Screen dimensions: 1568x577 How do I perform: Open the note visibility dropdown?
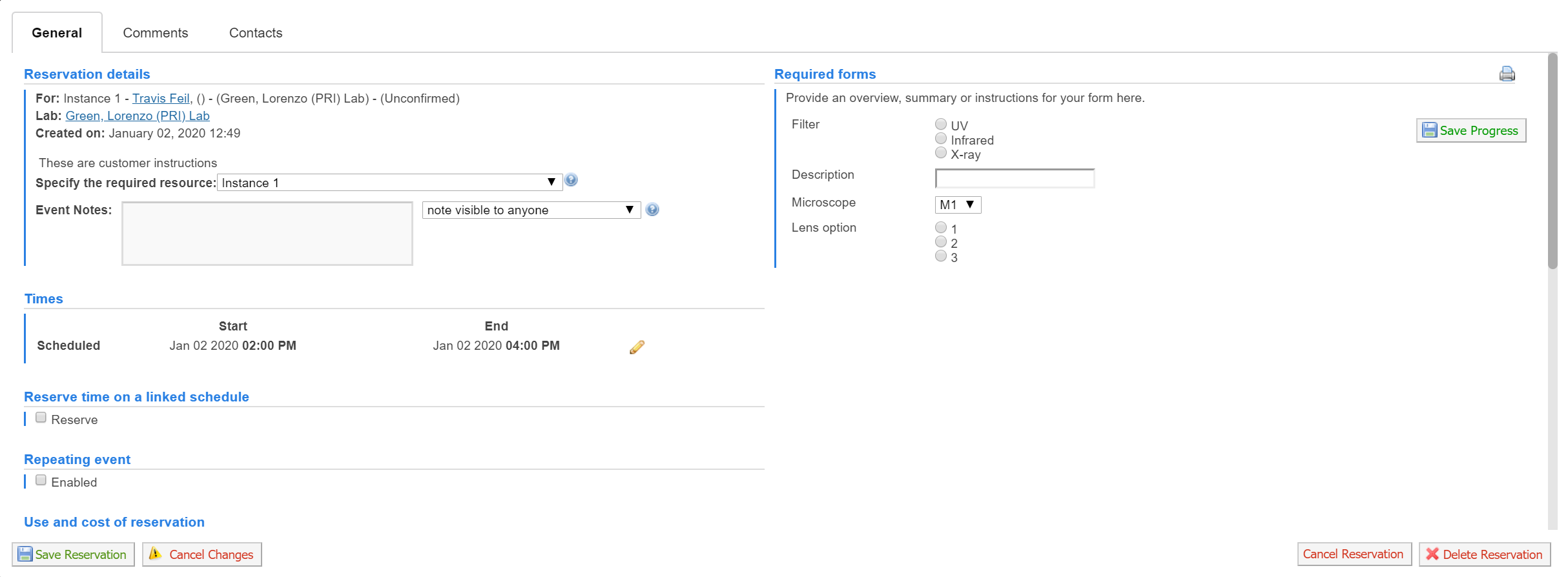pyautogui.click(x=531, y=210)
